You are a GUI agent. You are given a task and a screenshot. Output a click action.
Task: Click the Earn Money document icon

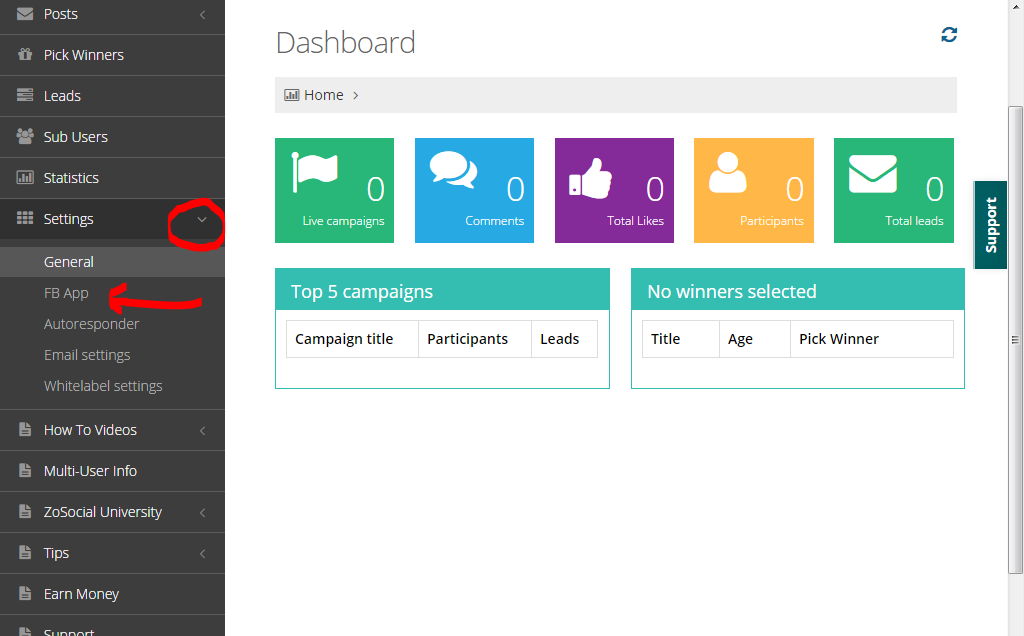(25, 594)
